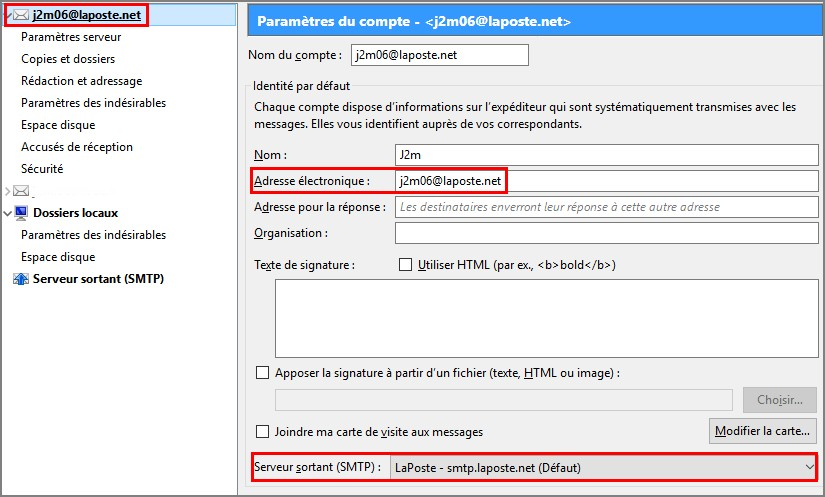The height and width of the screenshot is (497, 825).
Task: Click the envelope icon beside j2m06@laposte.net
Action: coord(21,15)
